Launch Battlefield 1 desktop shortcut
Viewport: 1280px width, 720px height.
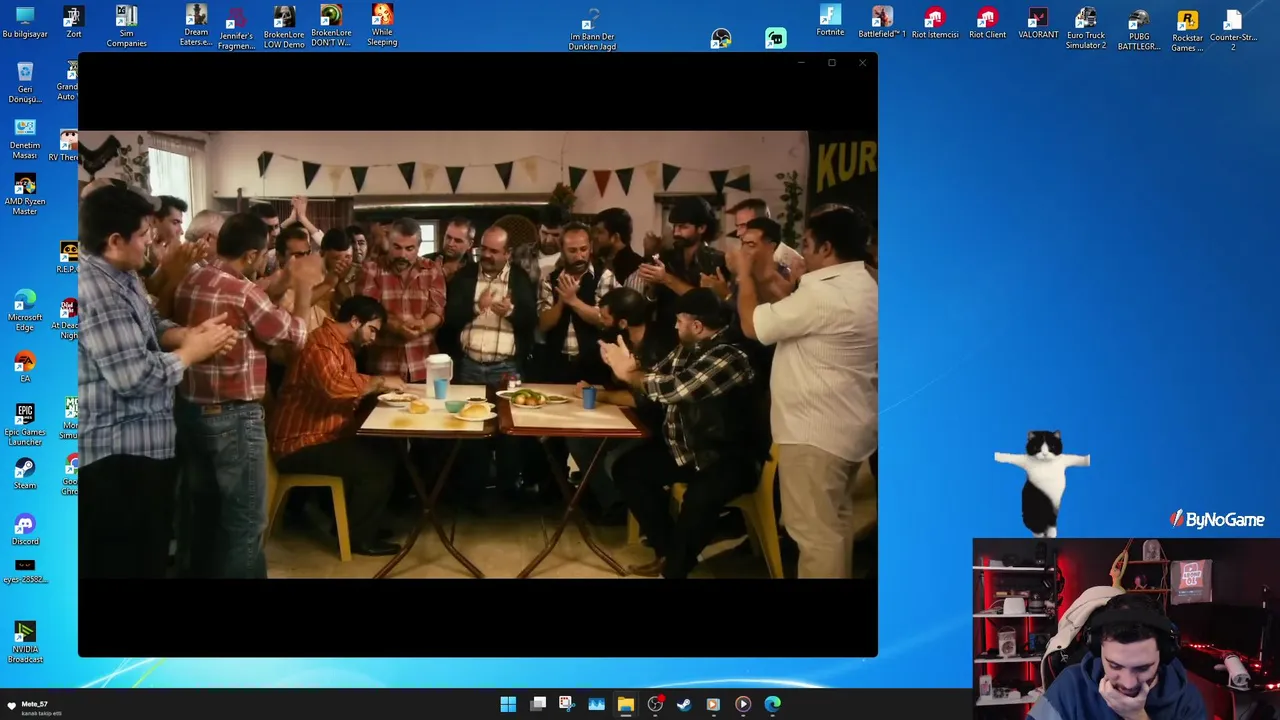tap(882, 22)
